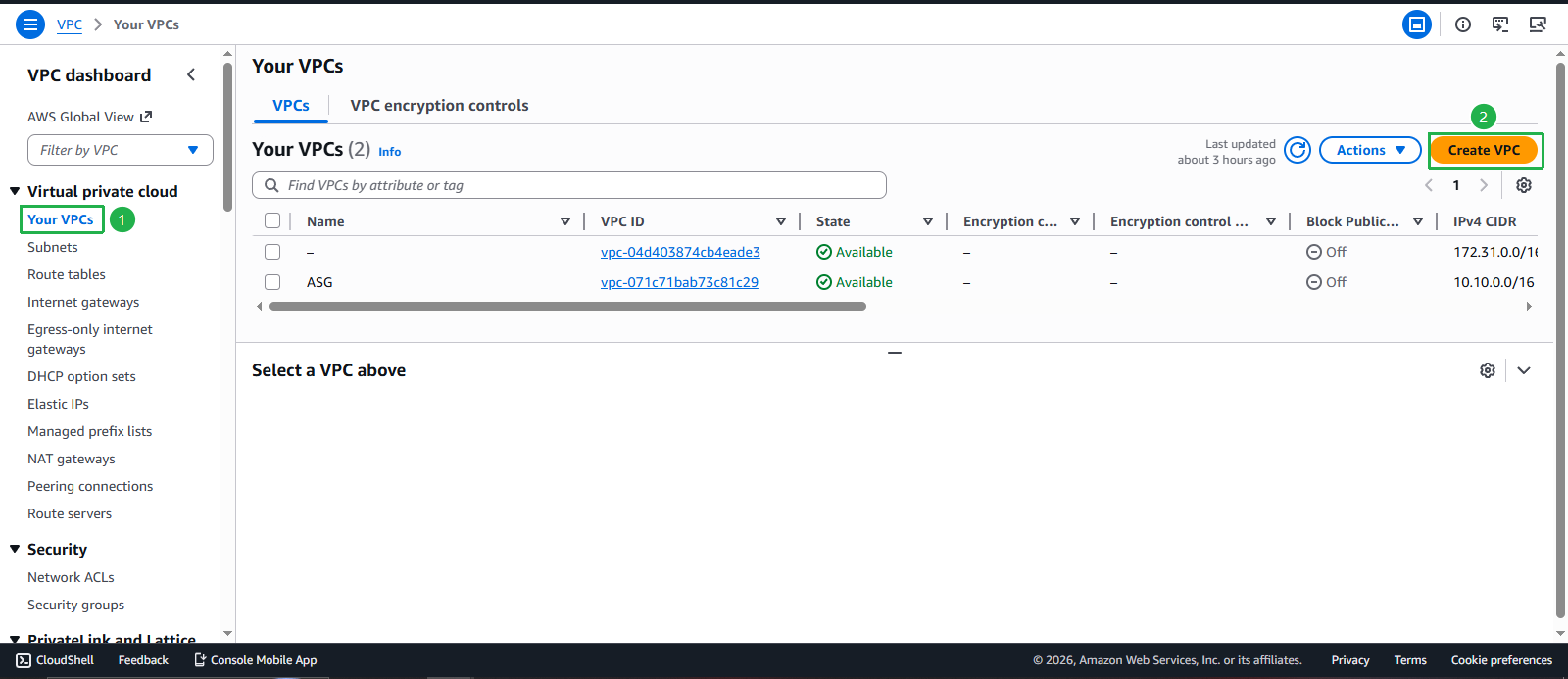Refresh the Your VPCs list
Image resolution: width=1568 pixels, height=679 pixels.
point(1298,150)
